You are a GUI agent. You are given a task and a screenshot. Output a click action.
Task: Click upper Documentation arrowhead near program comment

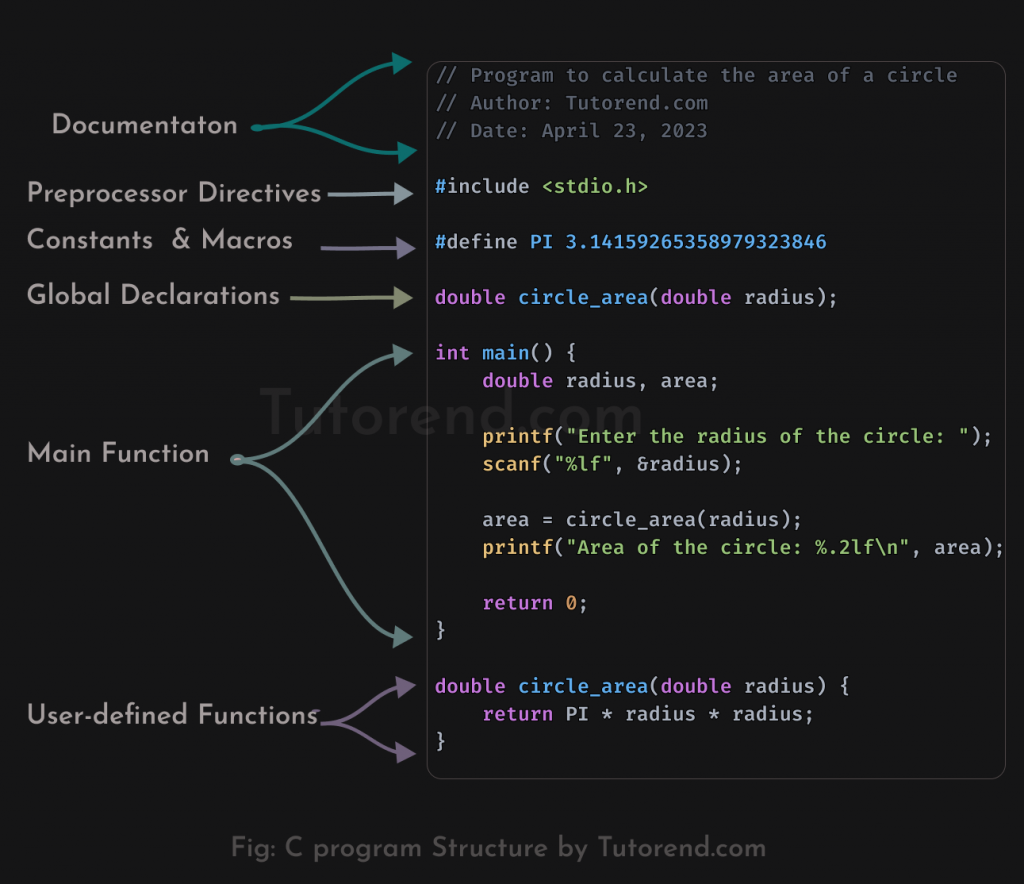click(402, 63)
